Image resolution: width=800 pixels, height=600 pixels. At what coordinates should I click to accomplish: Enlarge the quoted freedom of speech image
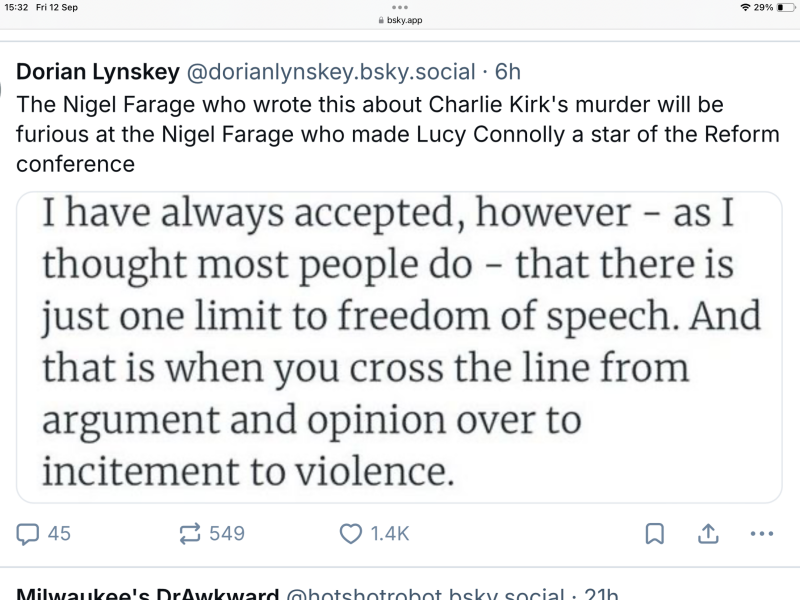pyautogui.click(x=400, y=346)
